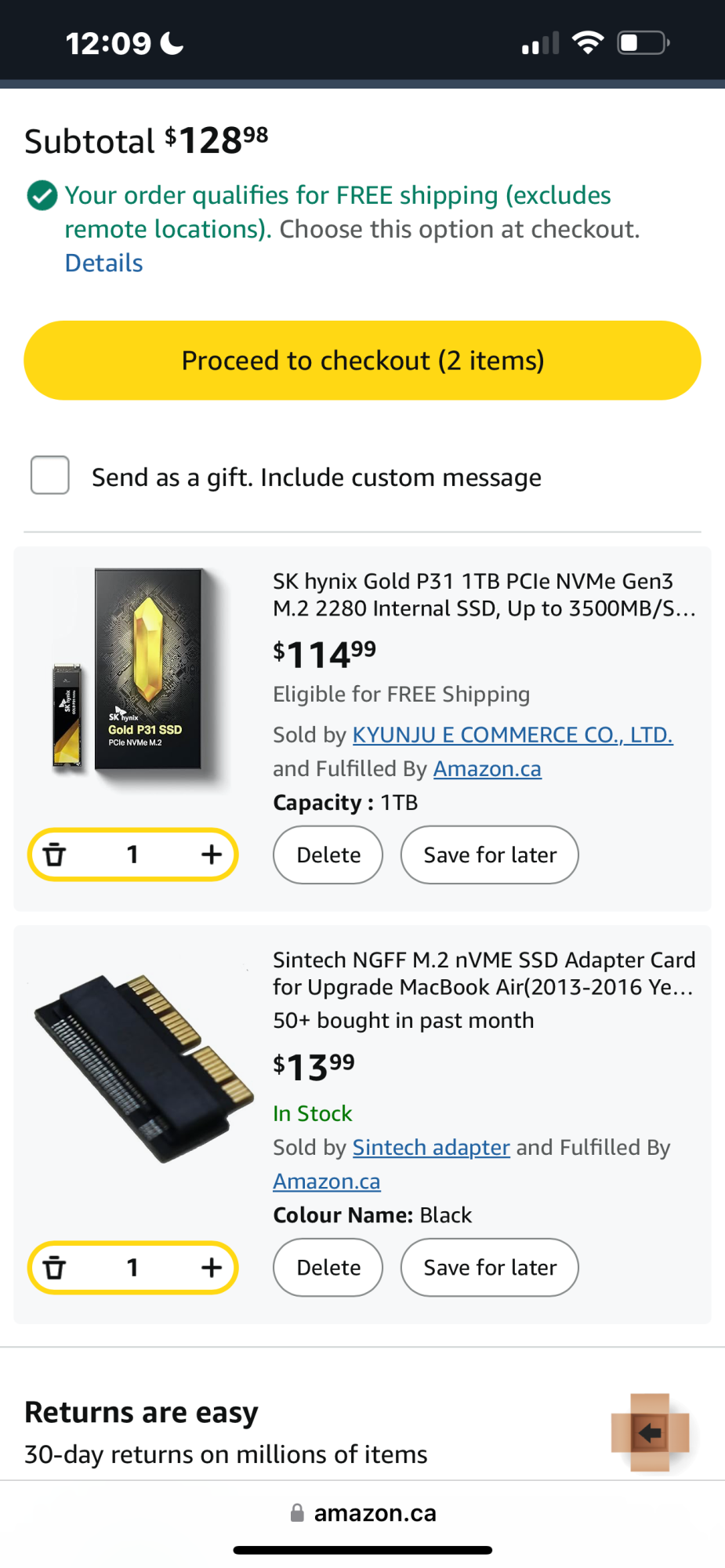Tap the green free shipping checkmark icon

click(42, 196)
